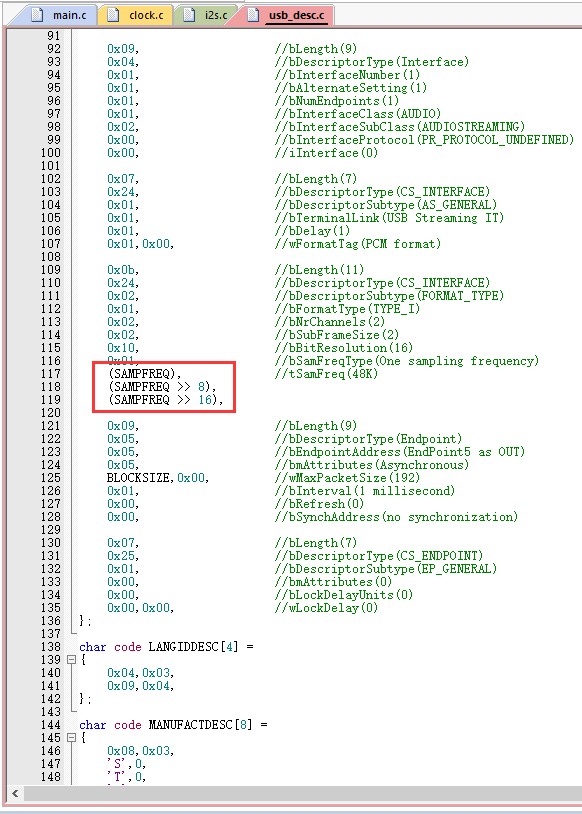Click the //wMaxPacketSize(192) comment

347,478
